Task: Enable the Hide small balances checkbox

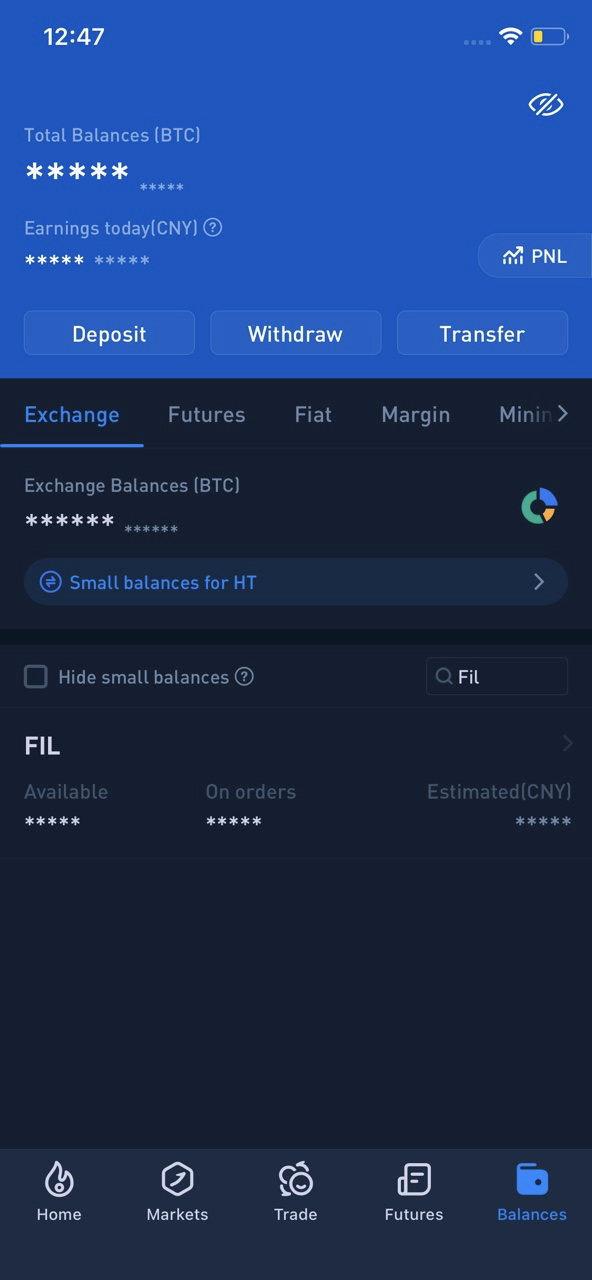Action: tap(36, 677)
